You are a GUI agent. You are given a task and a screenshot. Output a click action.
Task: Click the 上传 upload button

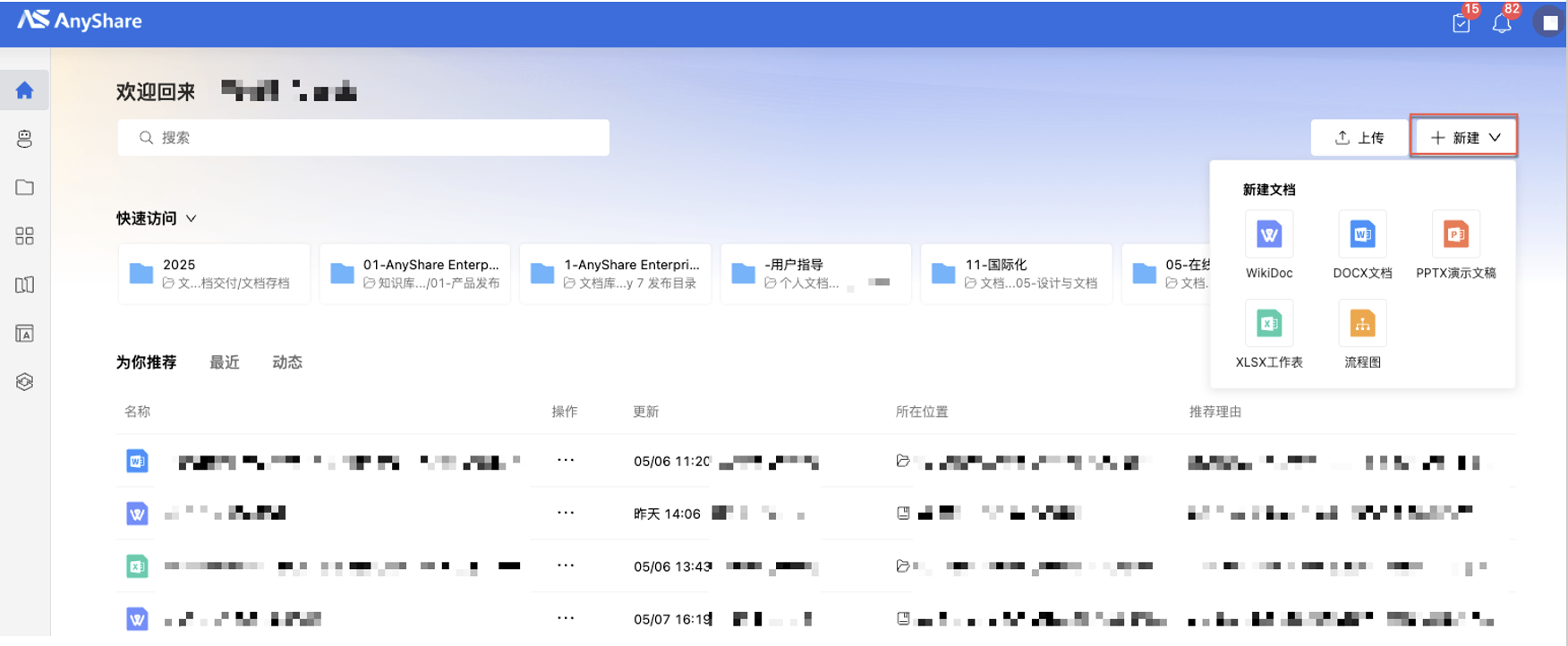coord(1359,138)
